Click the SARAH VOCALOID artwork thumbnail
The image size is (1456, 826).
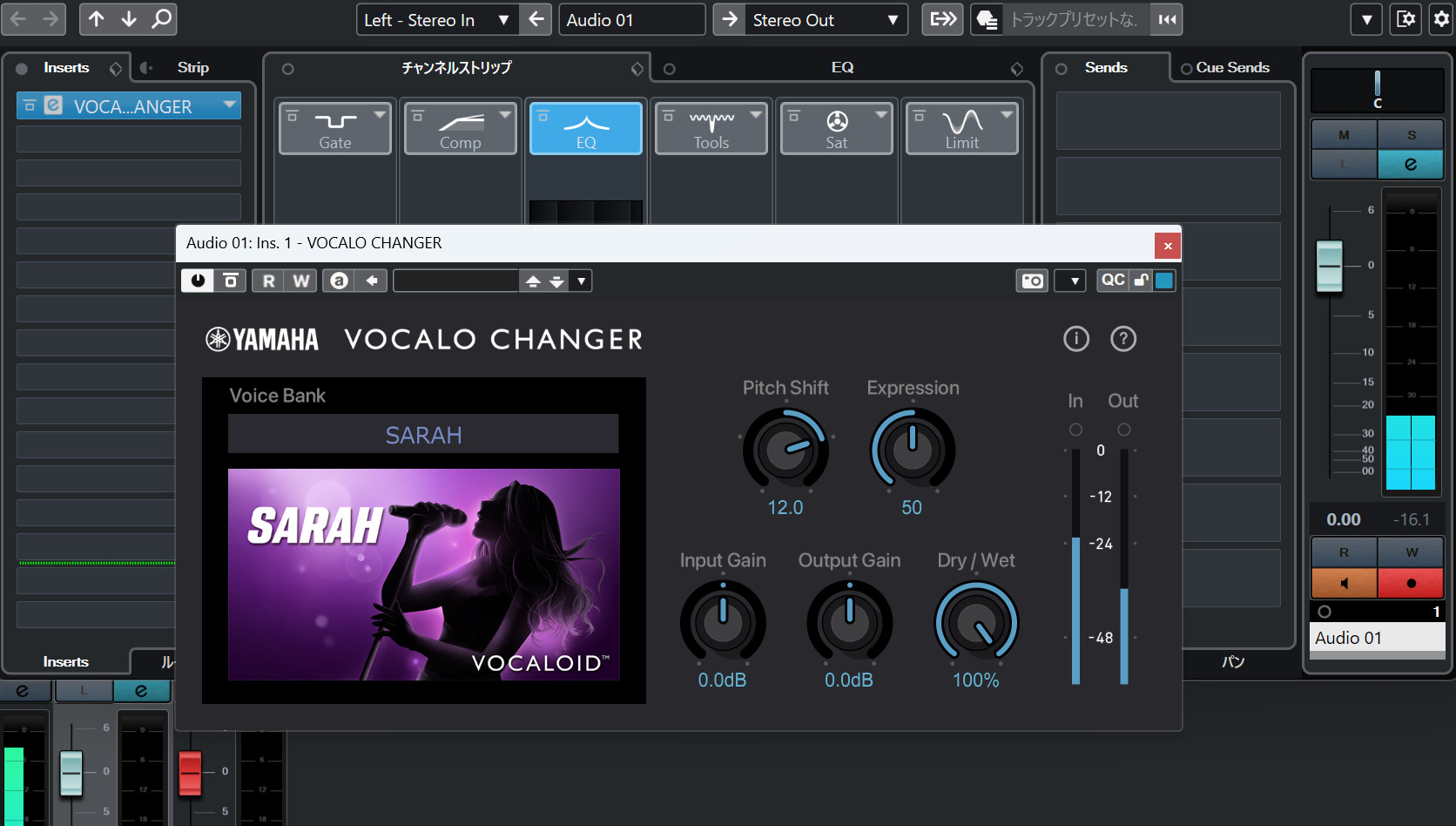[423, 574]
